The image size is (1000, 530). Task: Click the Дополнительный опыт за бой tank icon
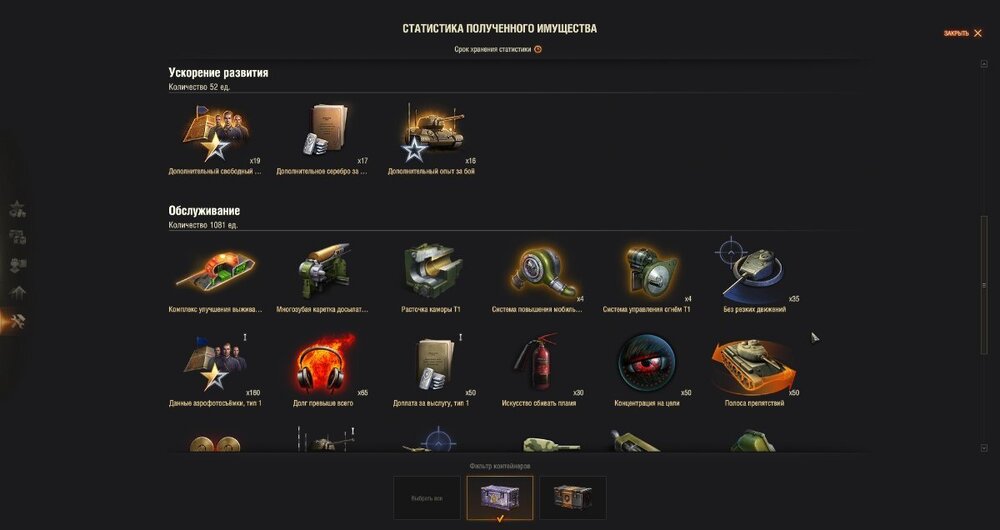433,133
